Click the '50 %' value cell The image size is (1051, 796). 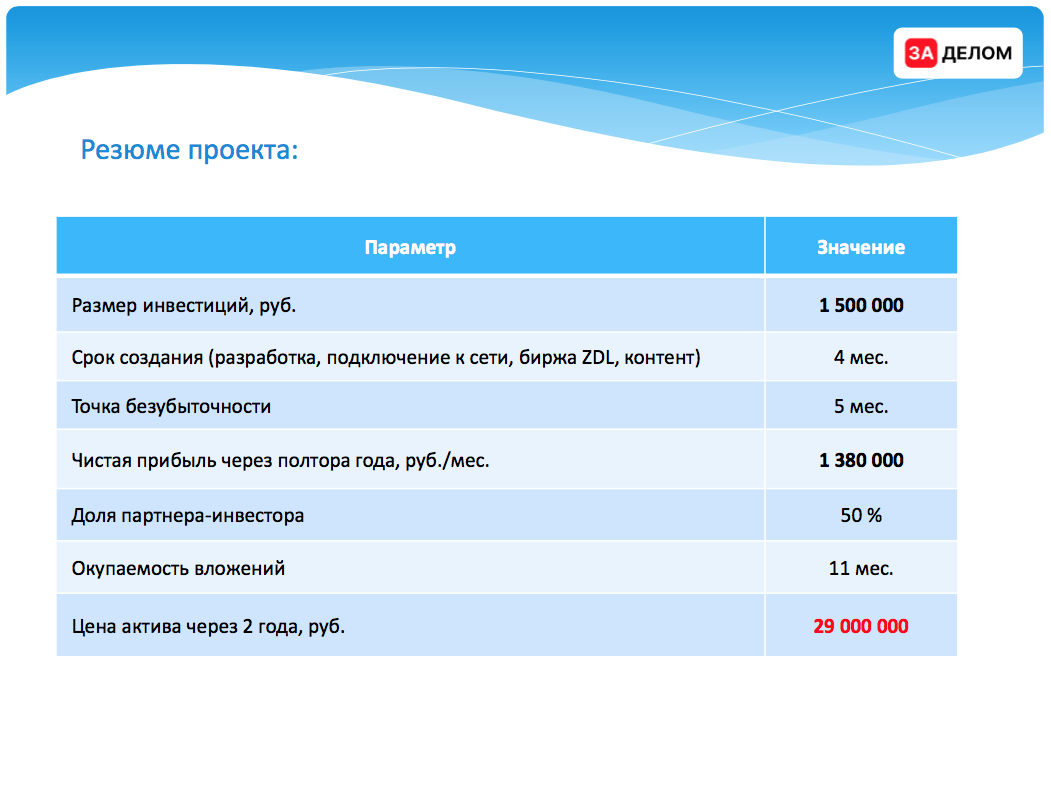click(861, 515)
